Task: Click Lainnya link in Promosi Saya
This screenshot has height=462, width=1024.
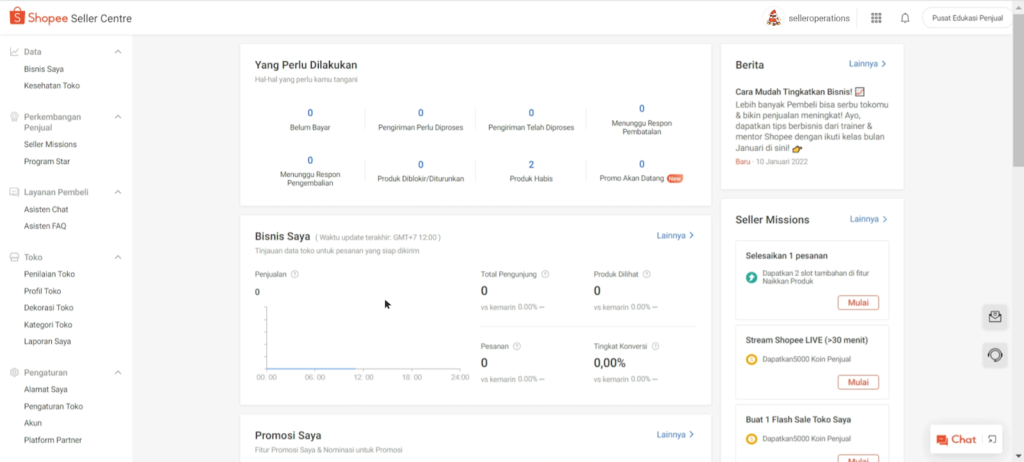Action: coord(675,435)
